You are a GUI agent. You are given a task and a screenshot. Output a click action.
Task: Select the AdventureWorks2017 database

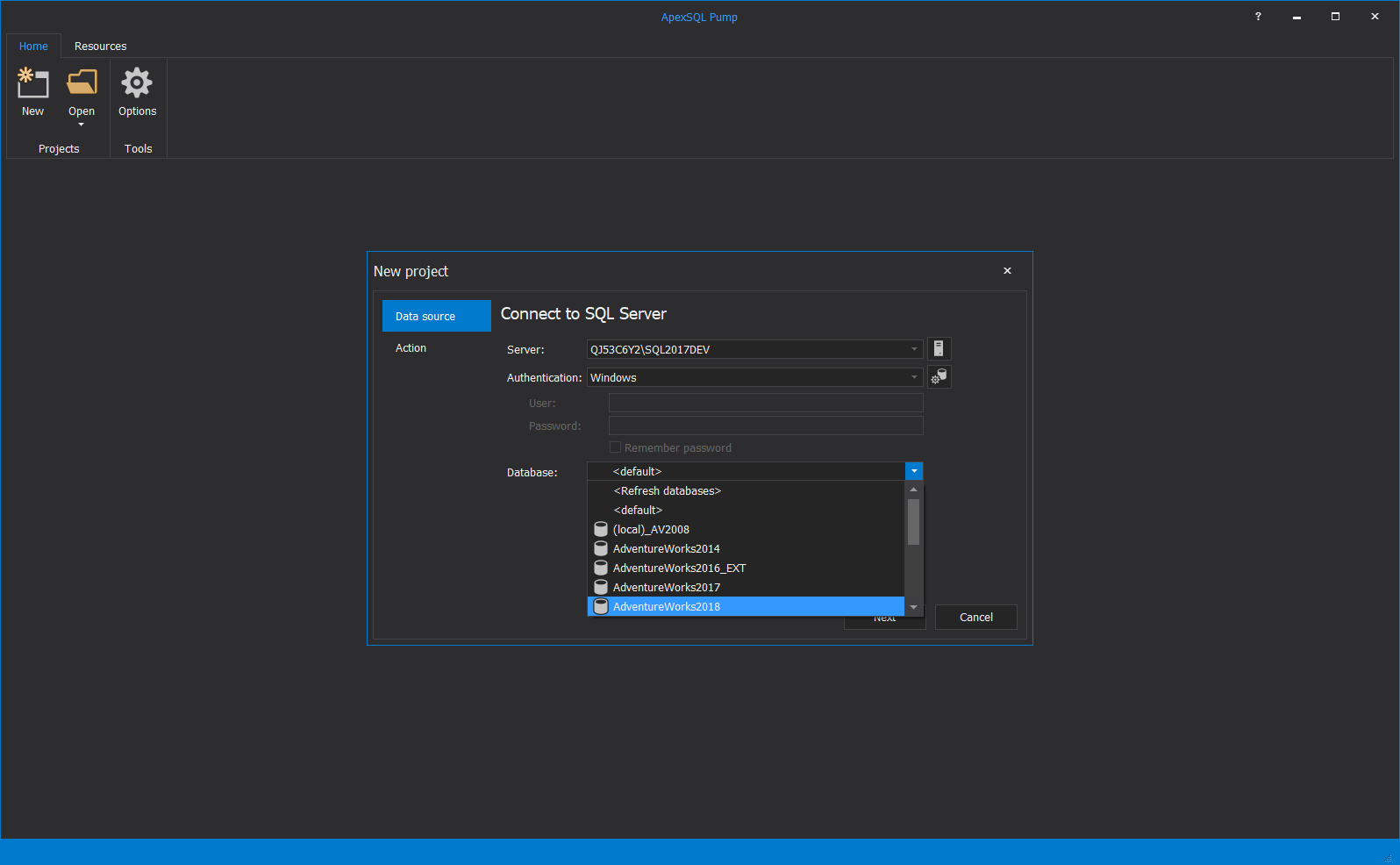tap(746, 587)
